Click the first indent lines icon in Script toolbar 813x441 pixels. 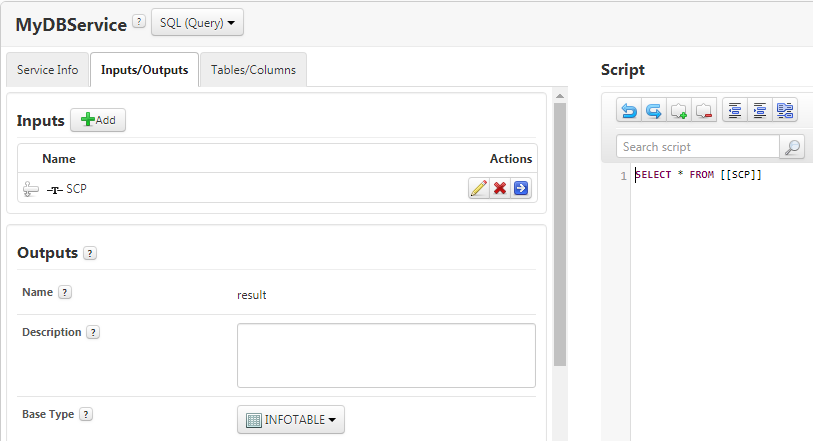(x=735, y=110)
